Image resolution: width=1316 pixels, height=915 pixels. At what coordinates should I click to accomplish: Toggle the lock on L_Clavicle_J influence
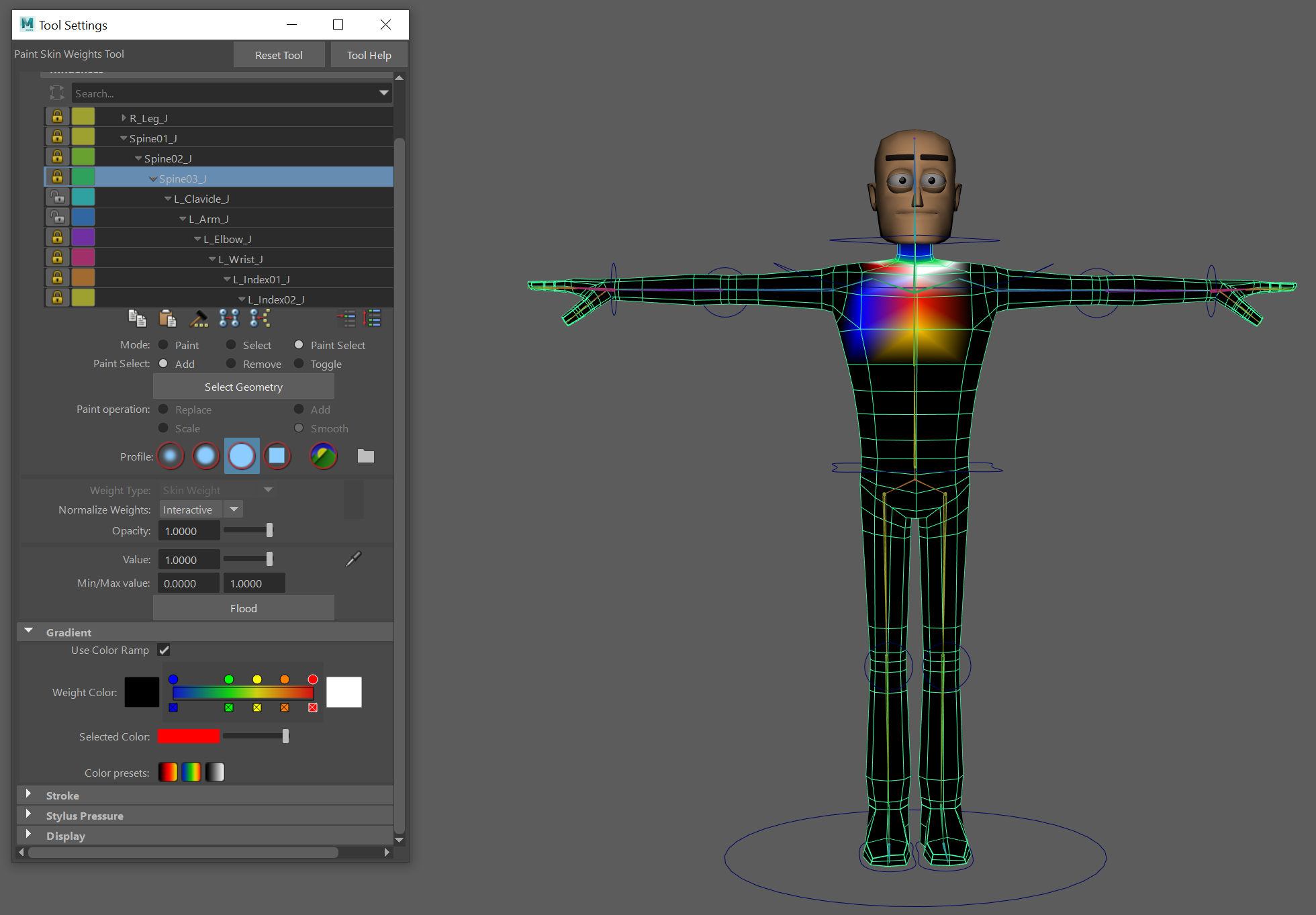point(57,197)
